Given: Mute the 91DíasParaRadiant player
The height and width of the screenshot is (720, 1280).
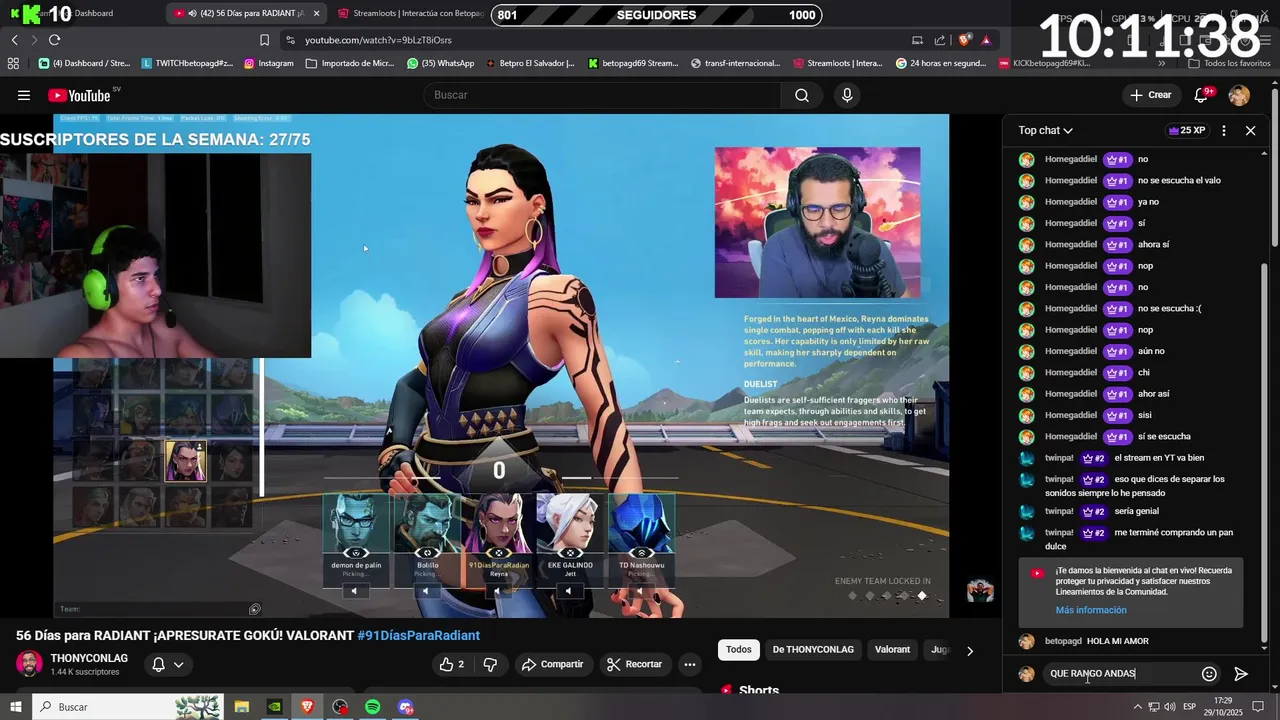Looking at the screenshot, I should [x=497, y=591].
